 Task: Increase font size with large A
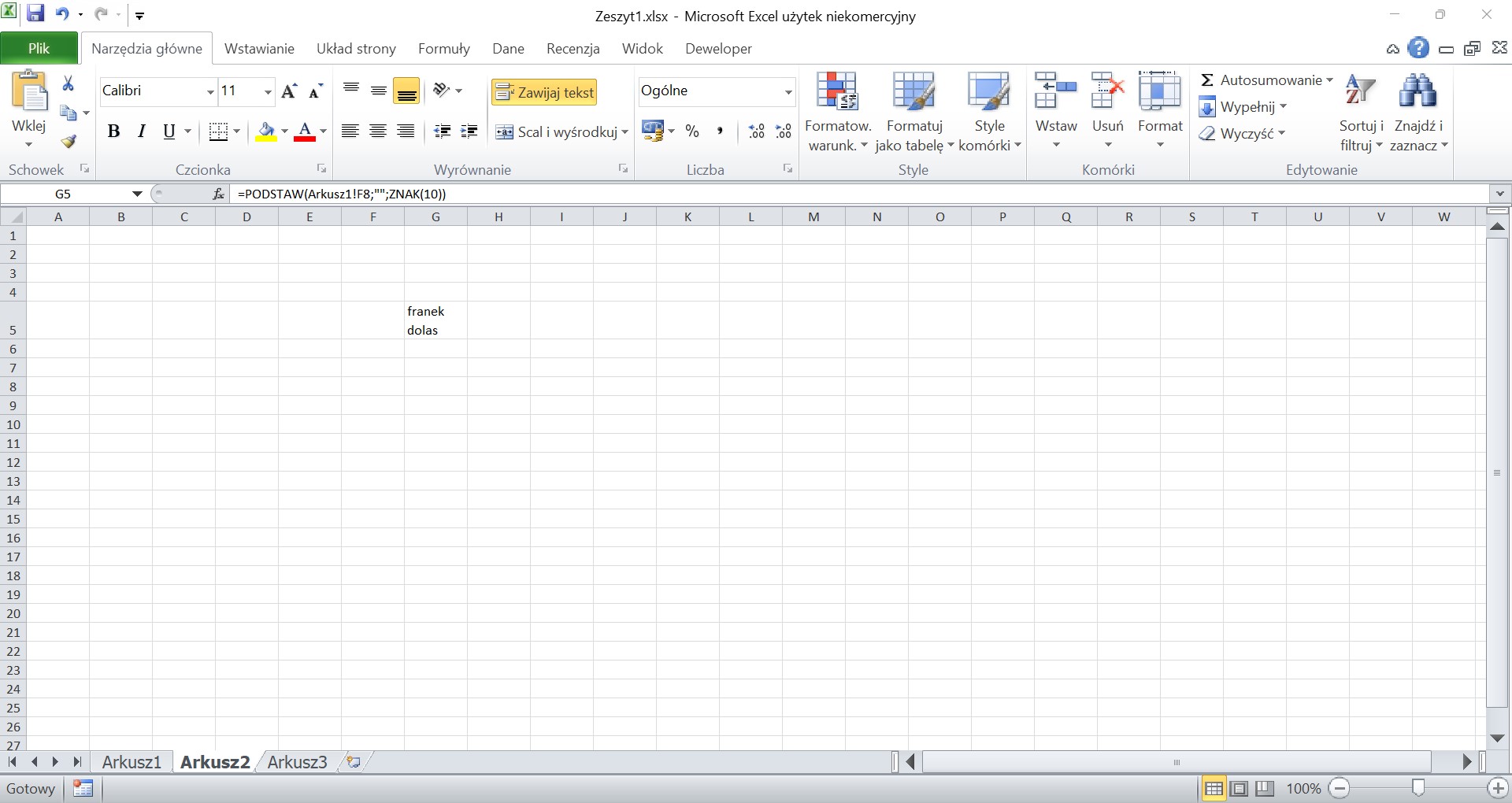(289, 91)
